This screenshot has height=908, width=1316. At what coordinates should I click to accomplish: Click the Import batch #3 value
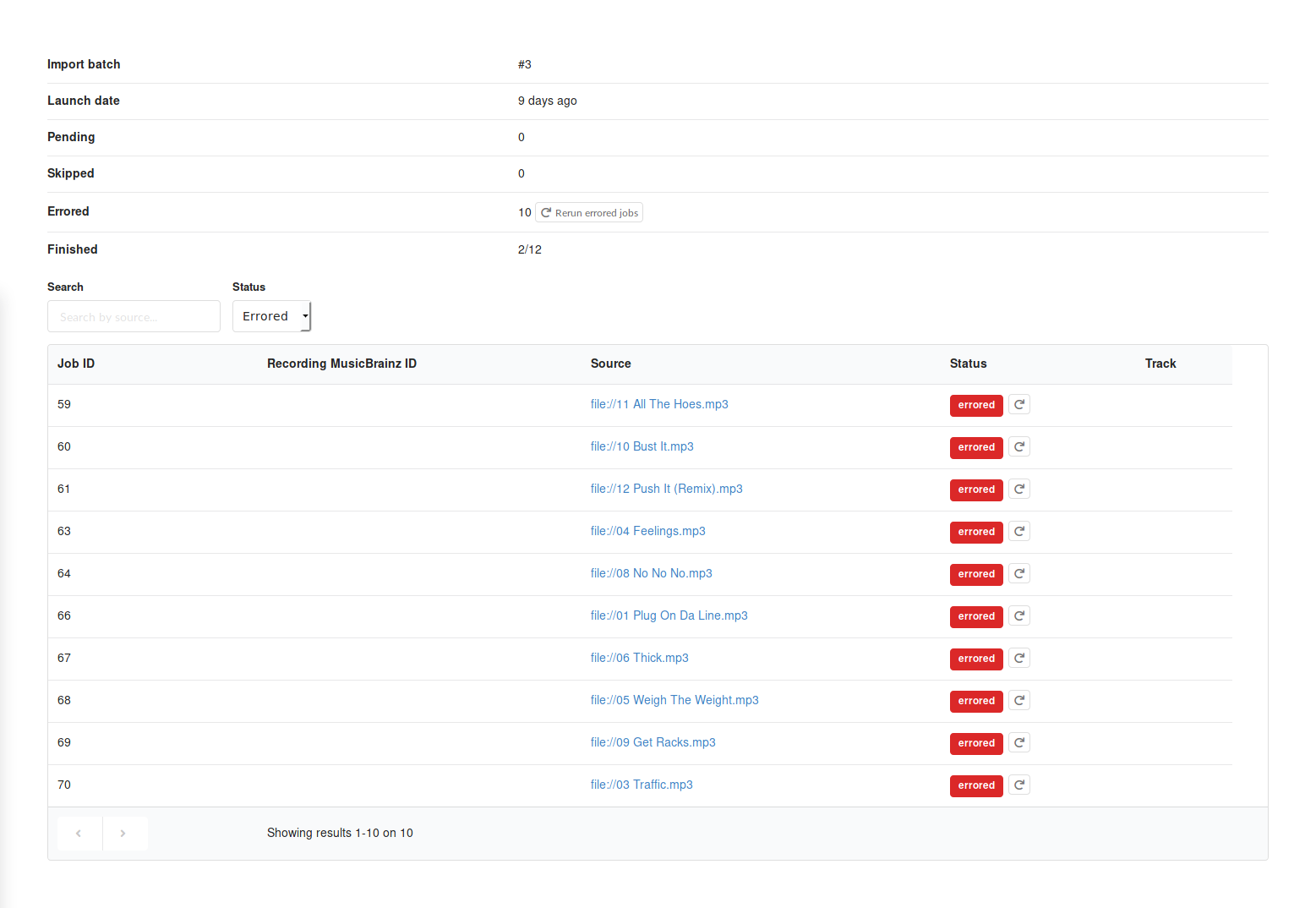coord(525,64)
